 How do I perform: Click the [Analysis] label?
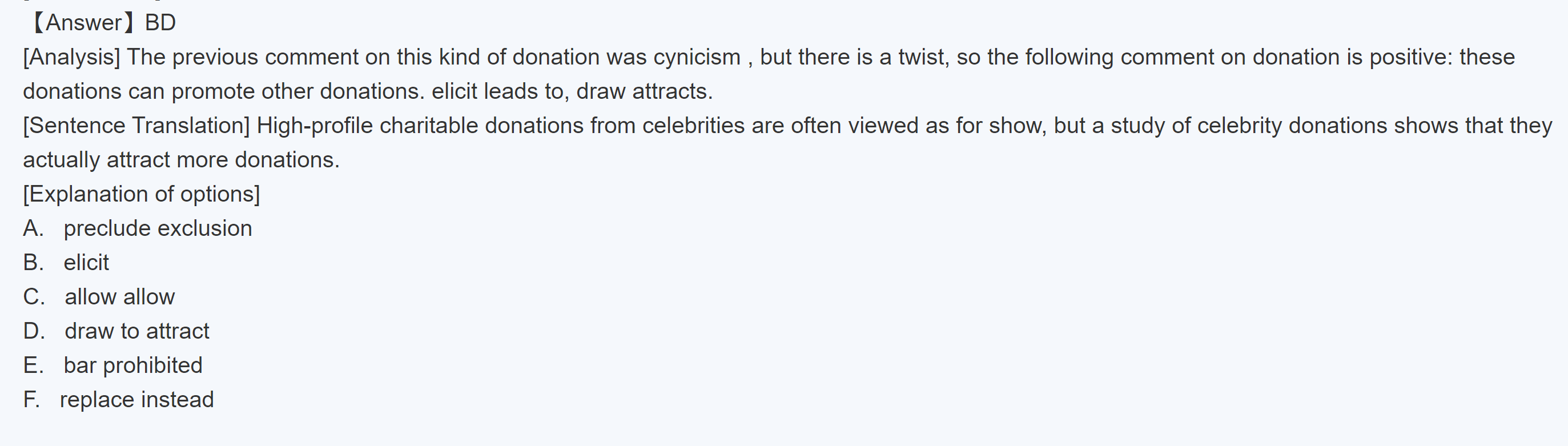pos(72,57)
